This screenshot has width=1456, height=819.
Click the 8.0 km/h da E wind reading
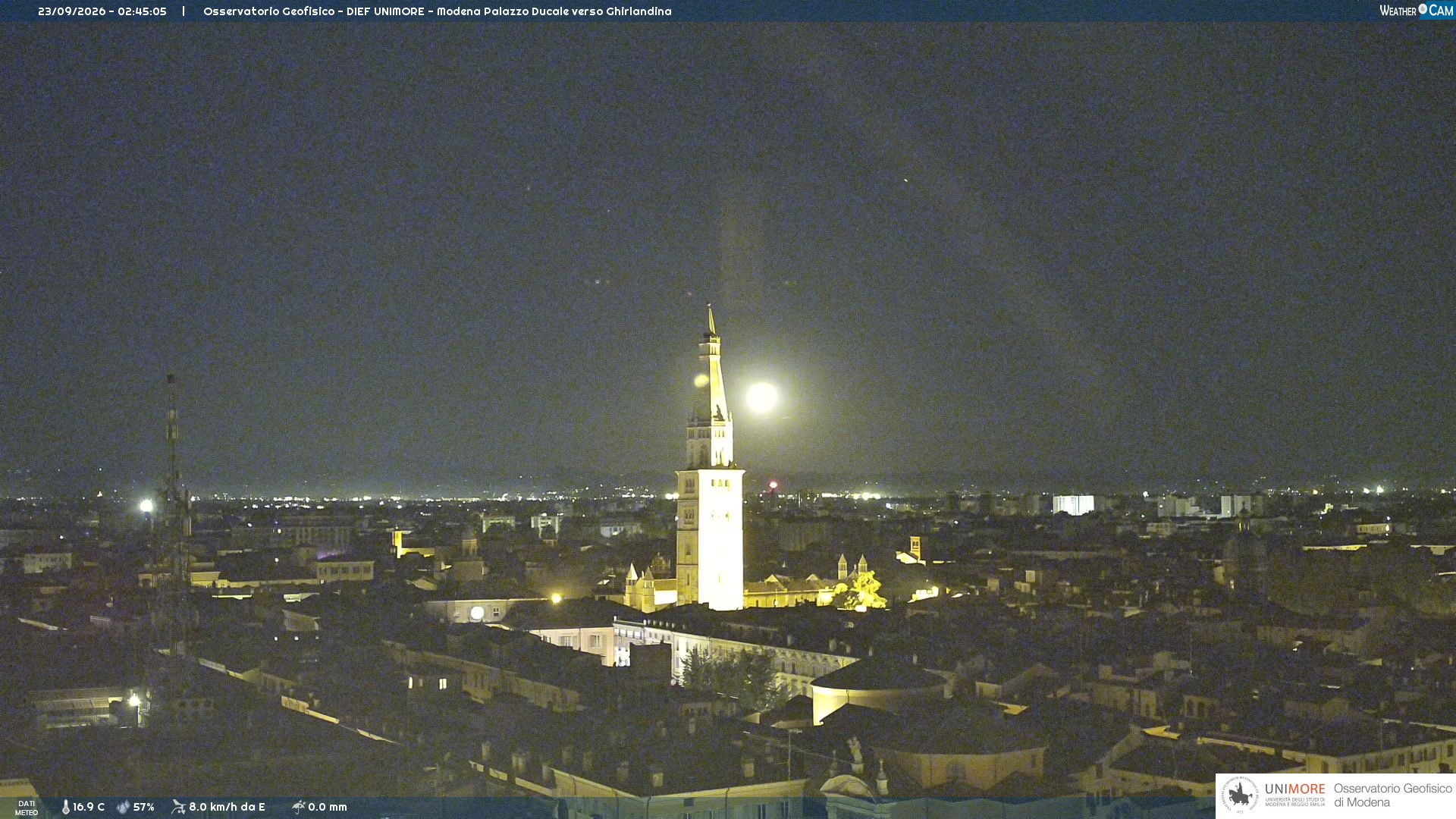pyautogui.click(x=227, y=807)
